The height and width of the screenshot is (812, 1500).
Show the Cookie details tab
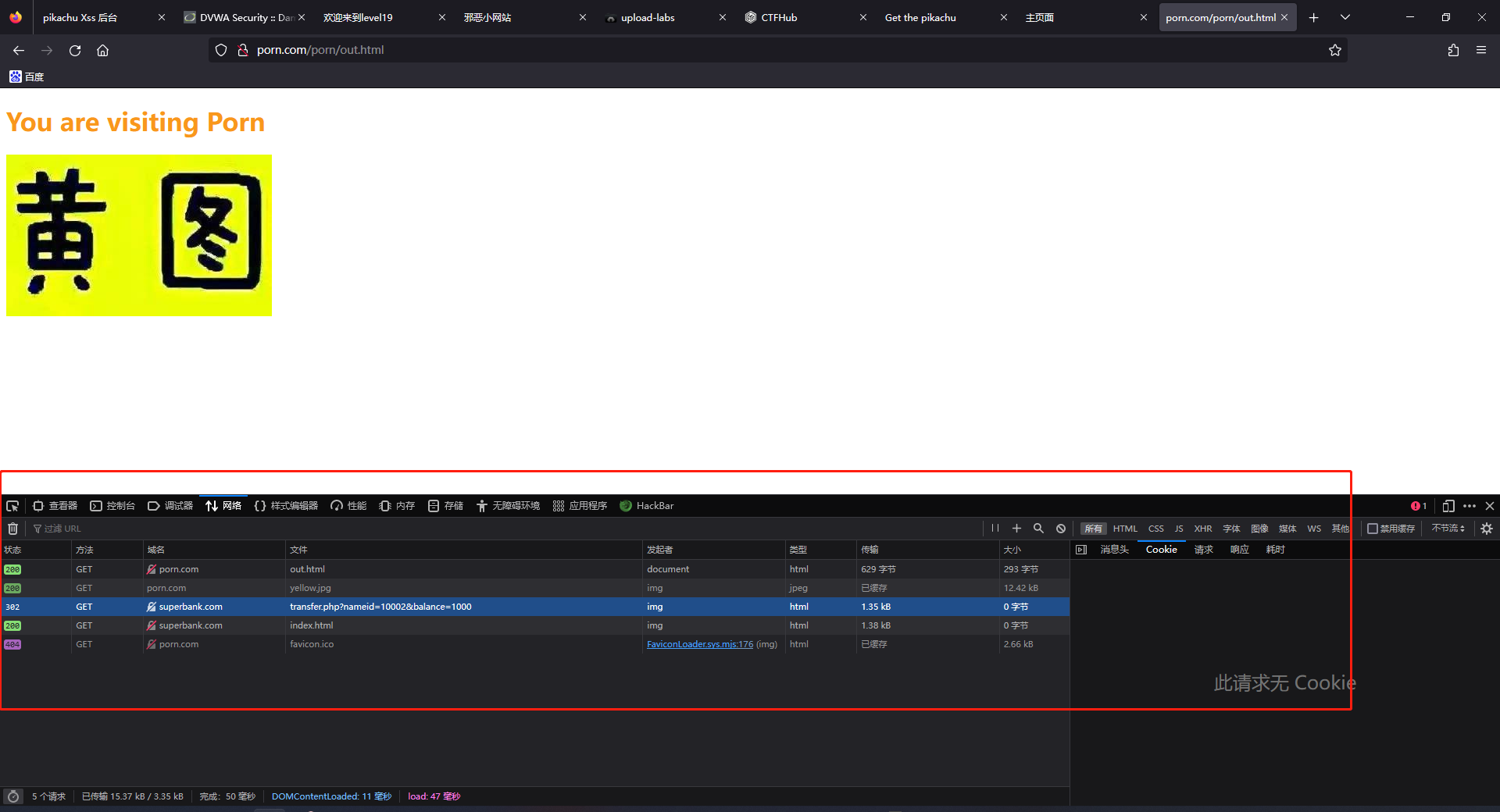coord(1161,550)
